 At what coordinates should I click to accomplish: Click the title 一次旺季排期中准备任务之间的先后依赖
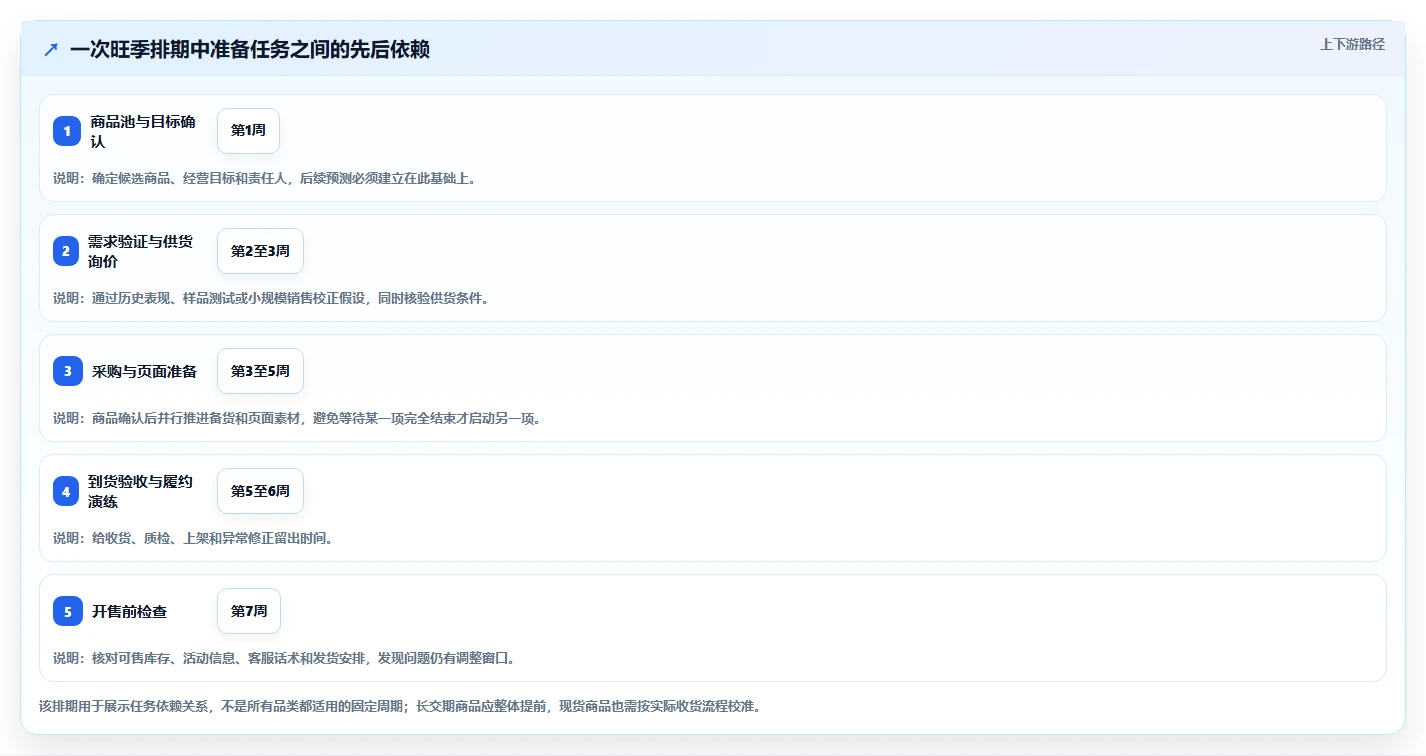(250, 49)
